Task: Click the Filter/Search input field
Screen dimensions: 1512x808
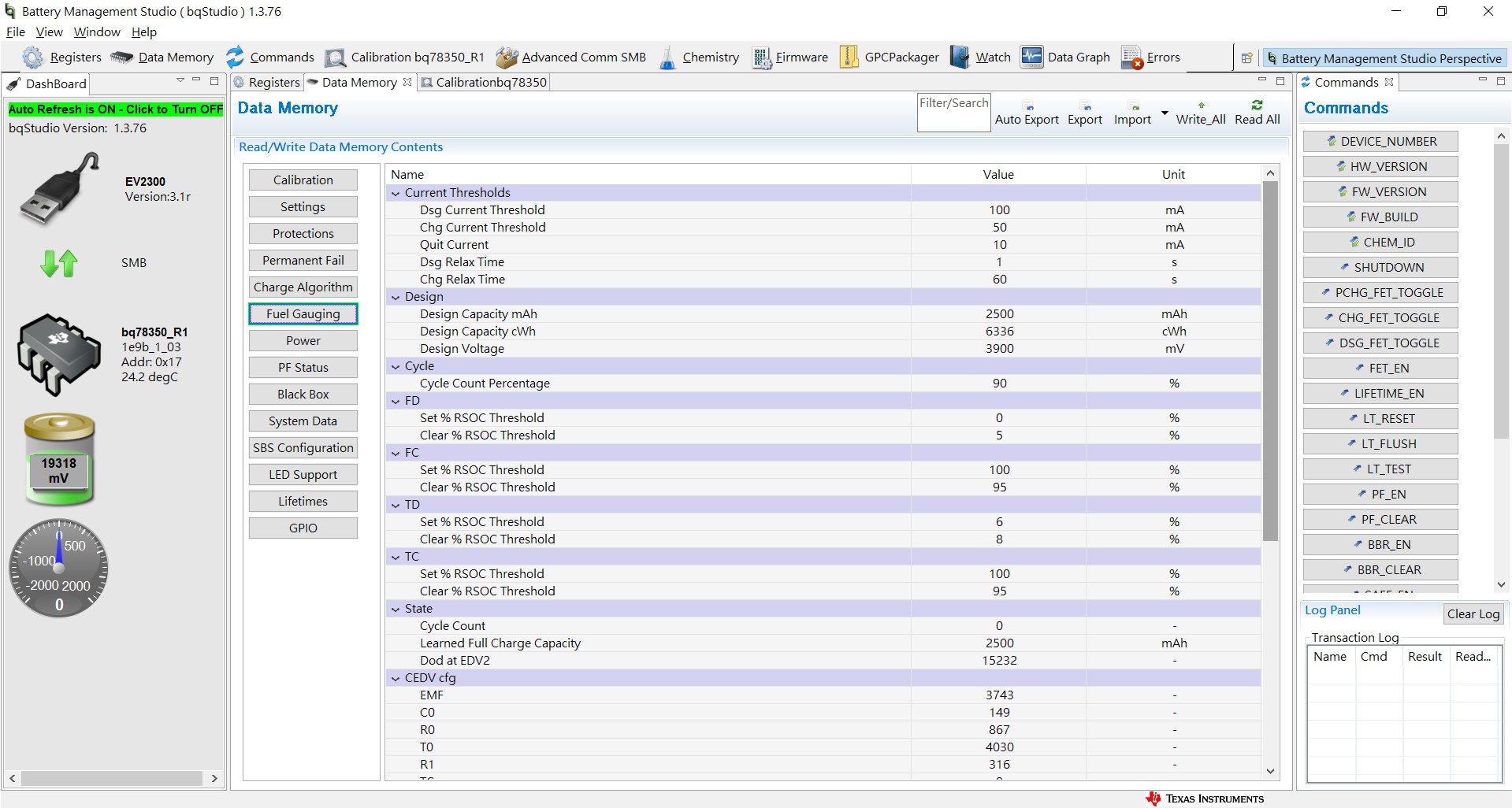Action: pos(953,113)
